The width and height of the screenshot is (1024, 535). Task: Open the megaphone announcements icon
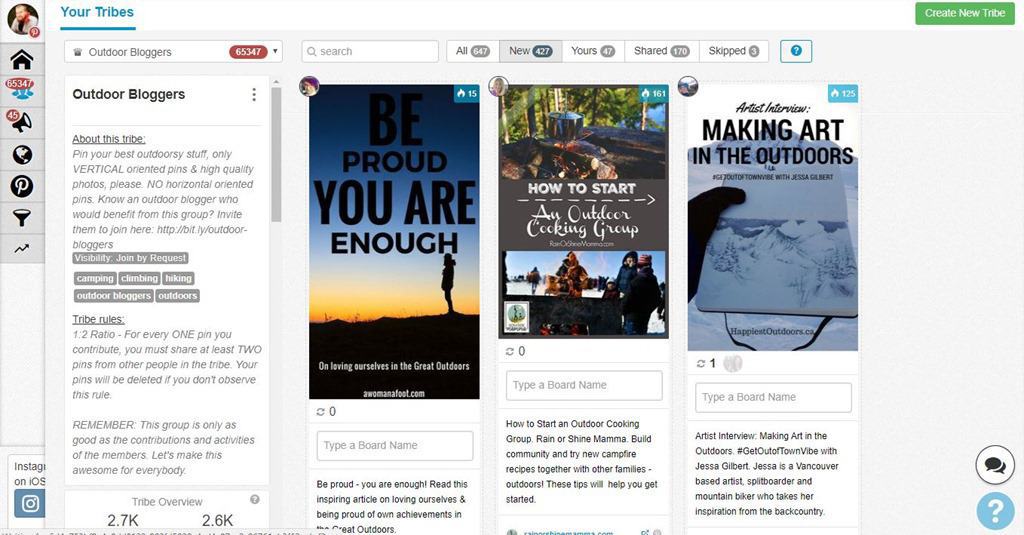click(20, 121)
